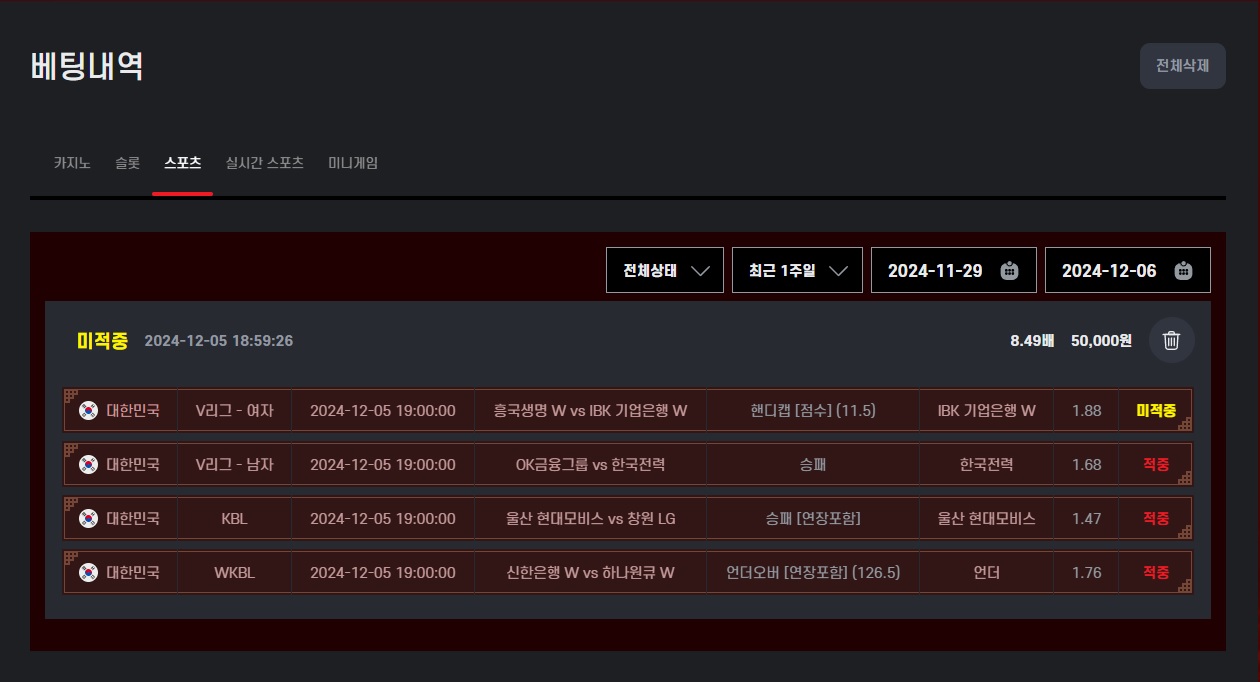Open the 최근 1주일 period dropdown
1260x682 pixels.
tap(797, 270)
